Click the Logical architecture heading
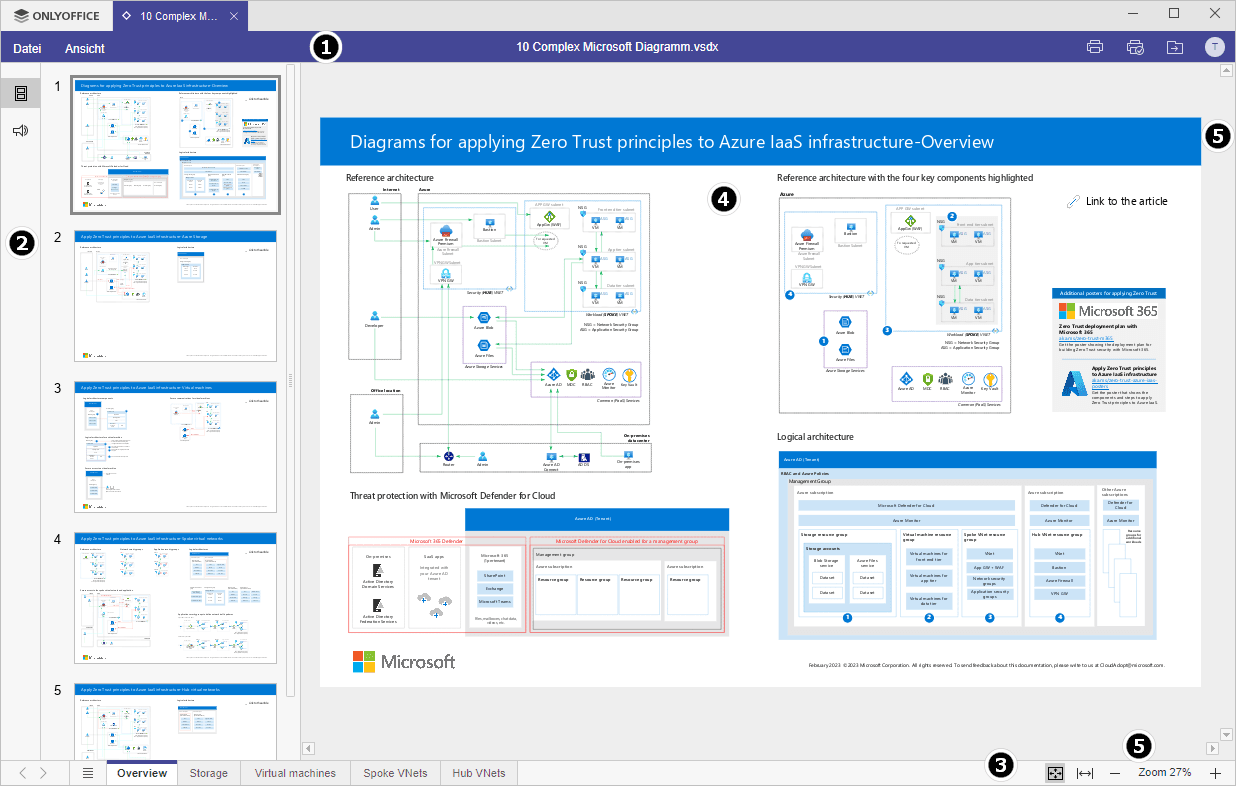 815,437
